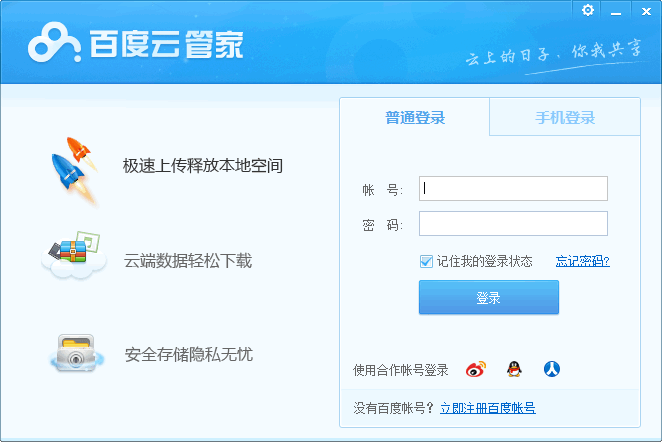662x442 pixels.
Task: Click the cloud download files icon
Action: point(73,255)
